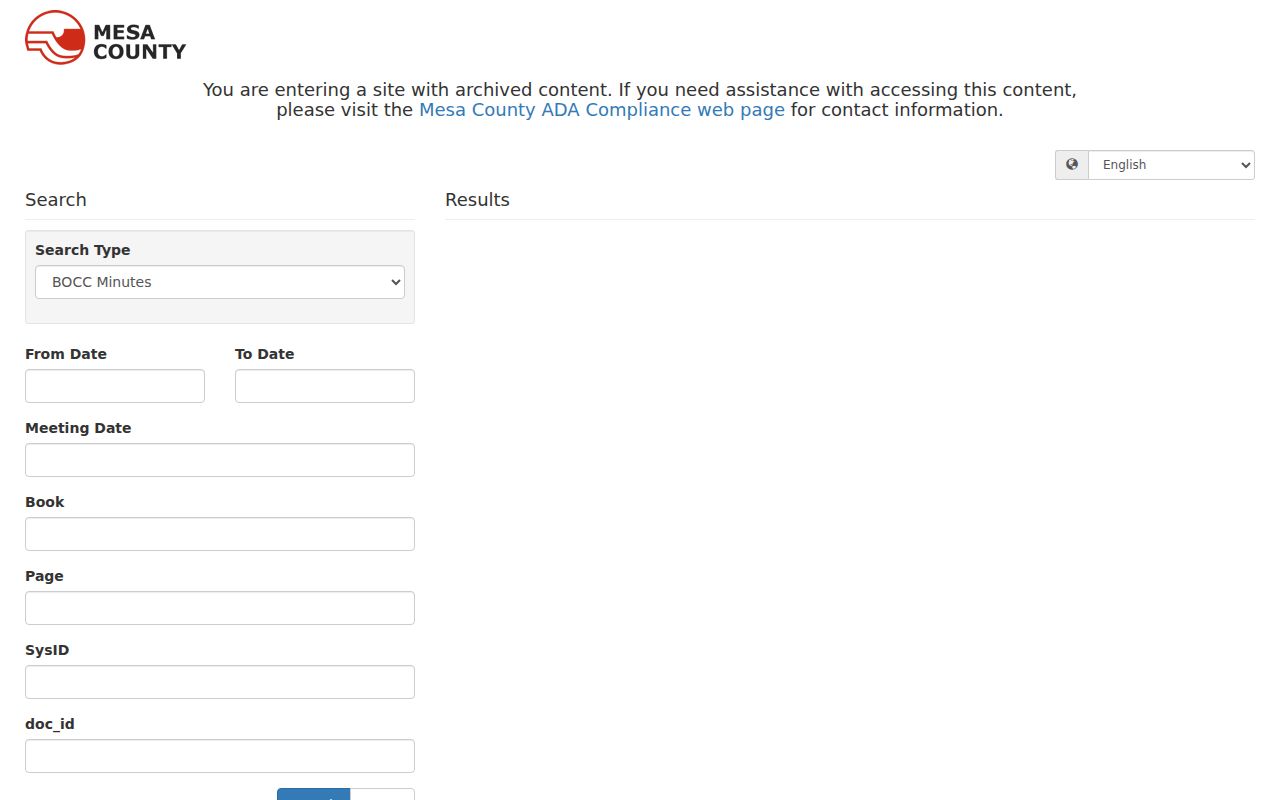The image size is (1280, 800).
Task: Click the blue search button at bottom
Action: click(x=313, y=794)
